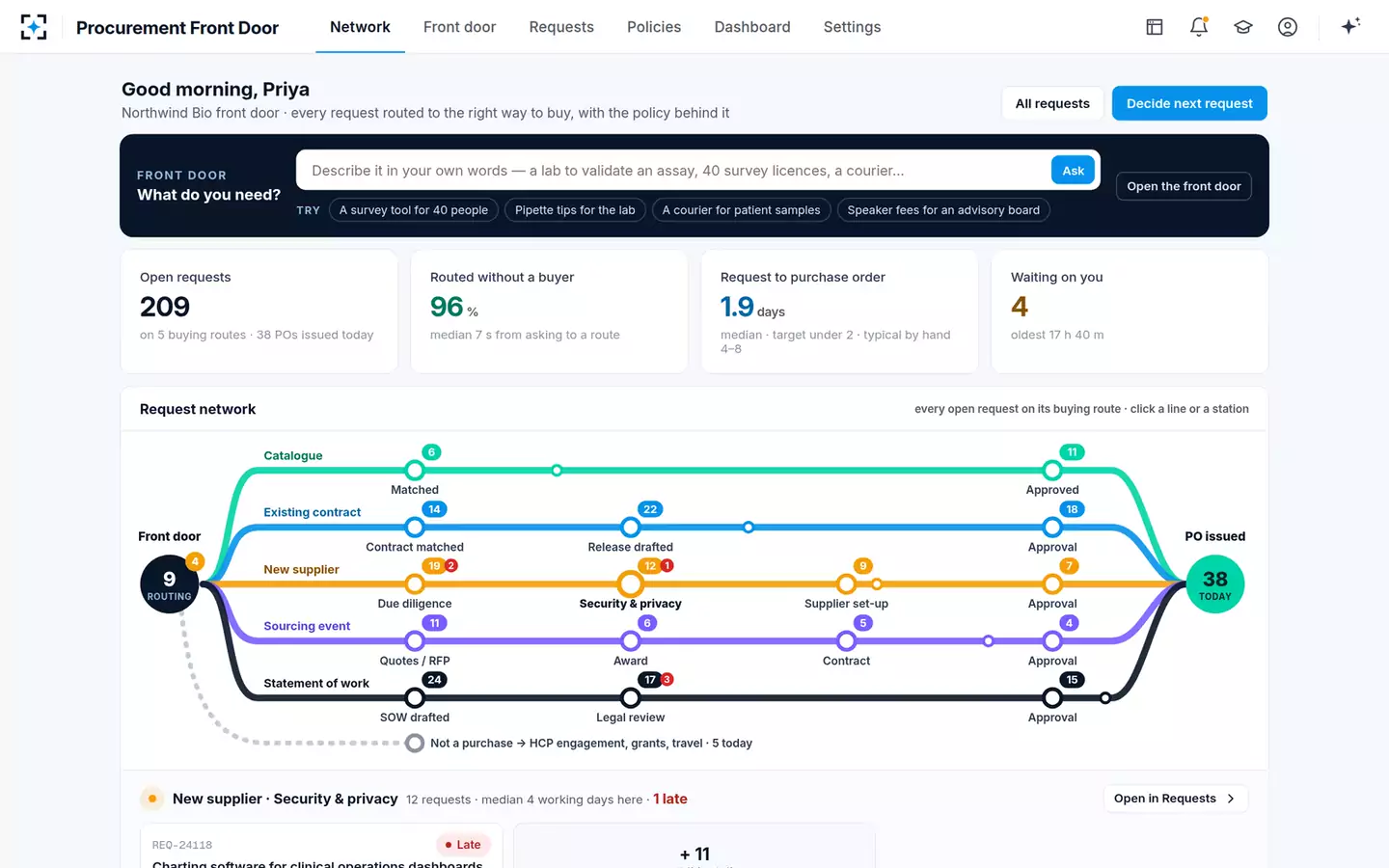Screen dimensions: 1389x868
Task: Select the Award station node
Action: pyautogui.click(x=631, y=640)
